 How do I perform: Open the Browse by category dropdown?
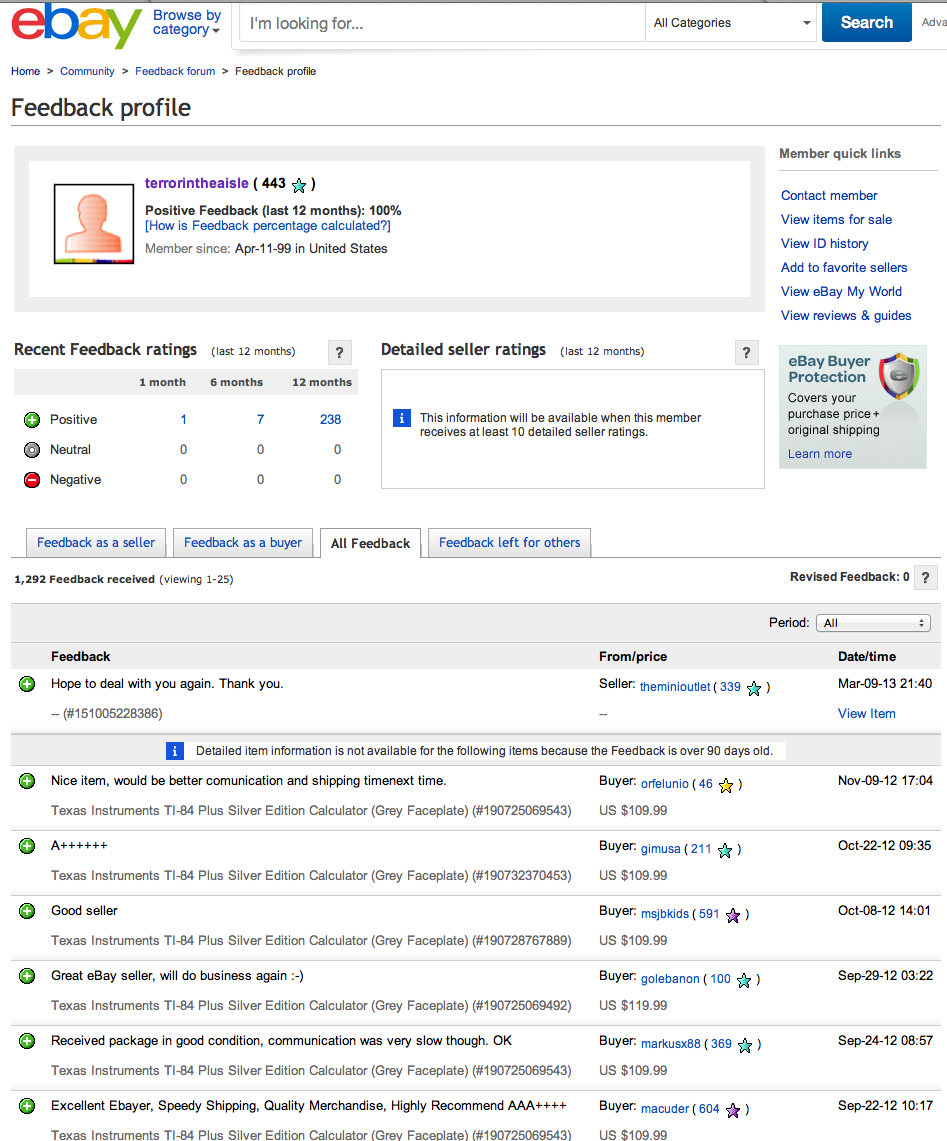point(186,23)
